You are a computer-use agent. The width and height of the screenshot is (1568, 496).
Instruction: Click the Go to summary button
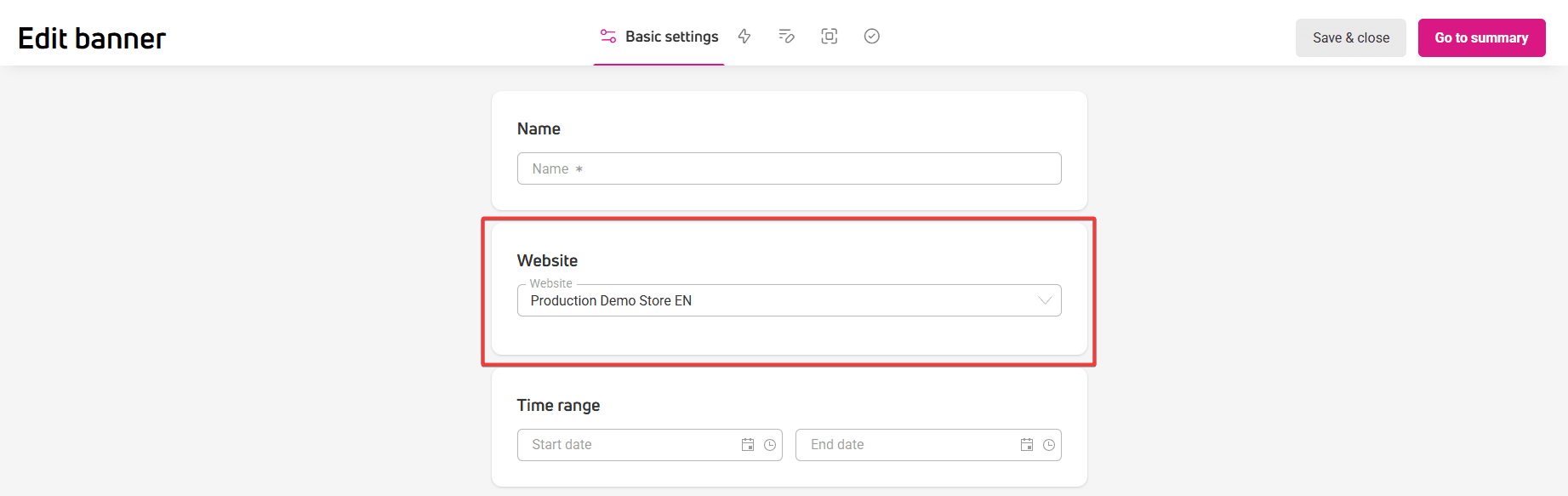coord(1482,37)
